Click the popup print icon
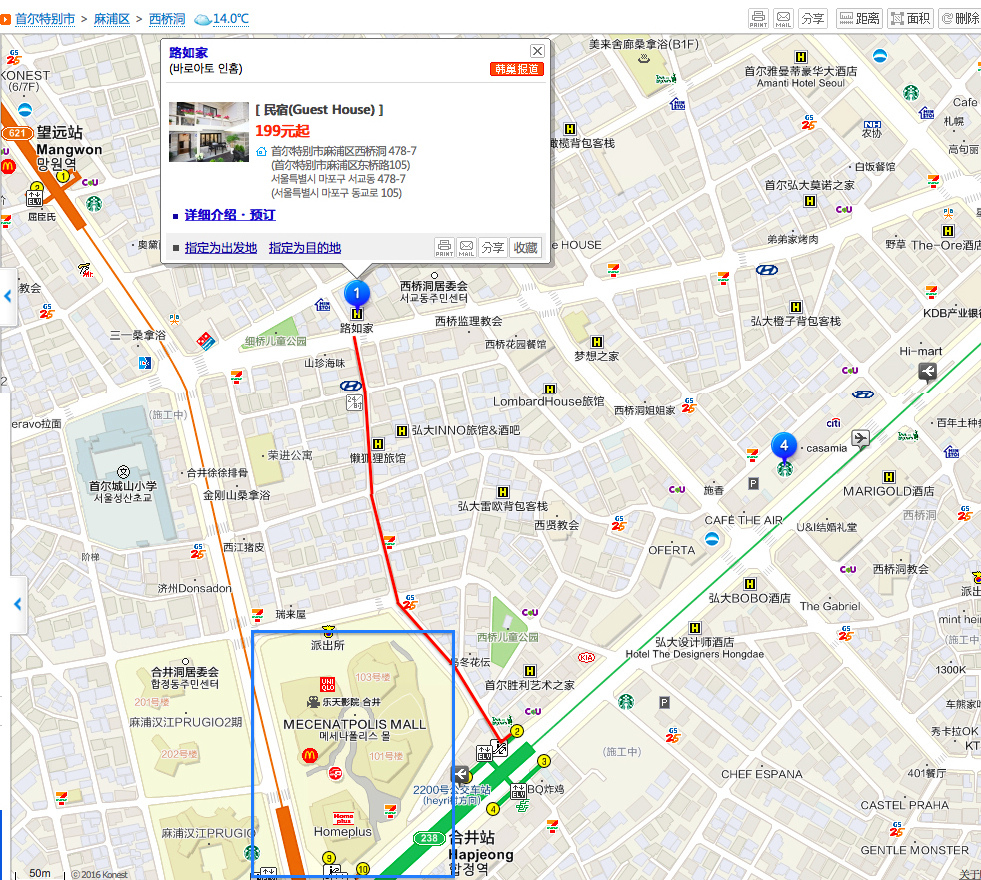Viewport: 981px width, 880px height. point(444,247)
